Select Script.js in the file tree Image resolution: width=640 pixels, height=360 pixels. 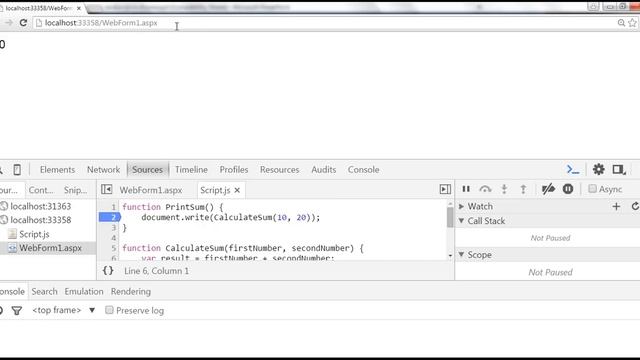[34, 234]
